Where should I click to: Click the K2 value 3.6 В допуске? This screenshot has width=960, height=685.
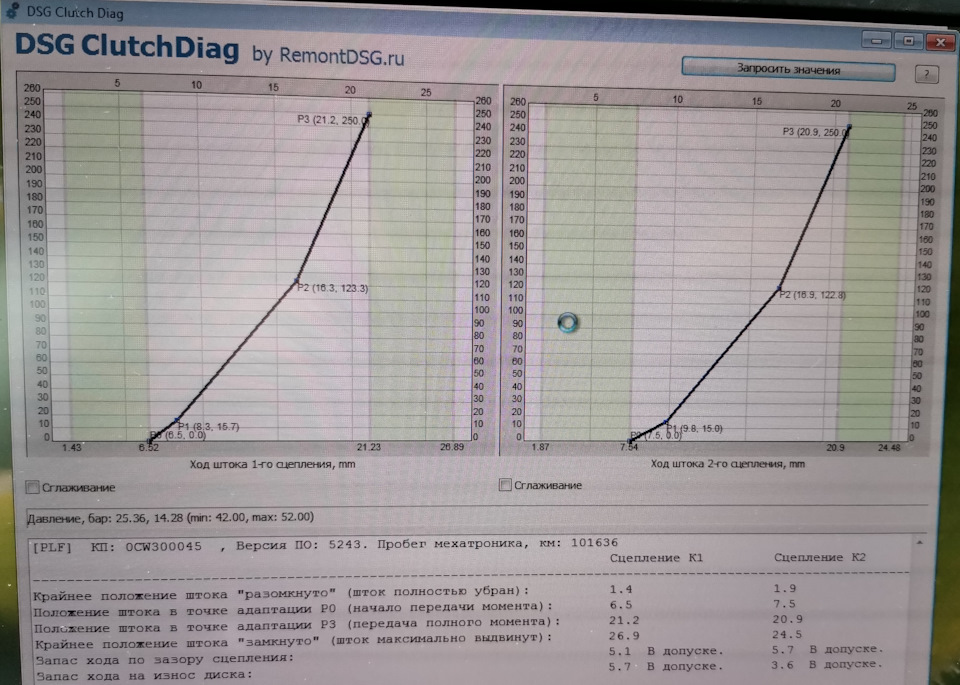(827, 664)
